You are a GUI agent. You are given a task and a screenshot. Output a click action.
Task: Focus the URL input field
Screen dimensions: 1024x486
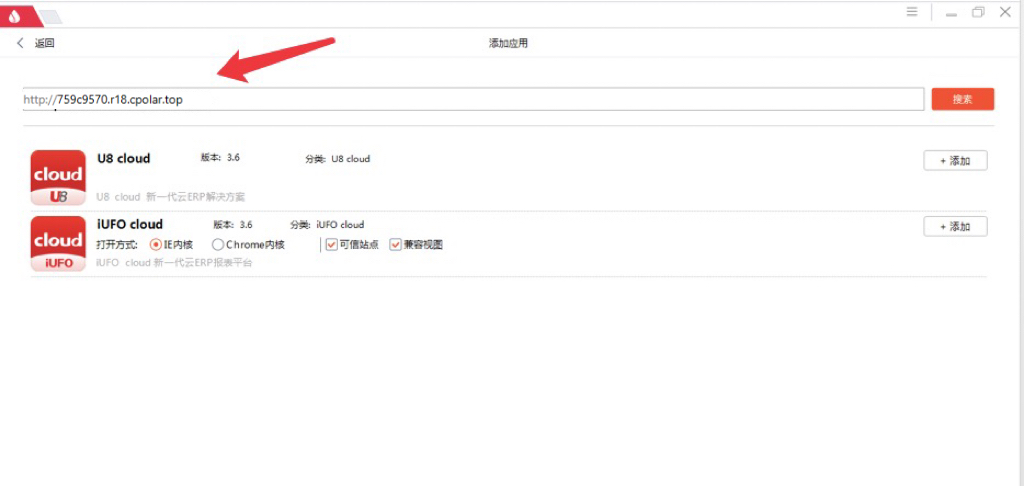473,99
